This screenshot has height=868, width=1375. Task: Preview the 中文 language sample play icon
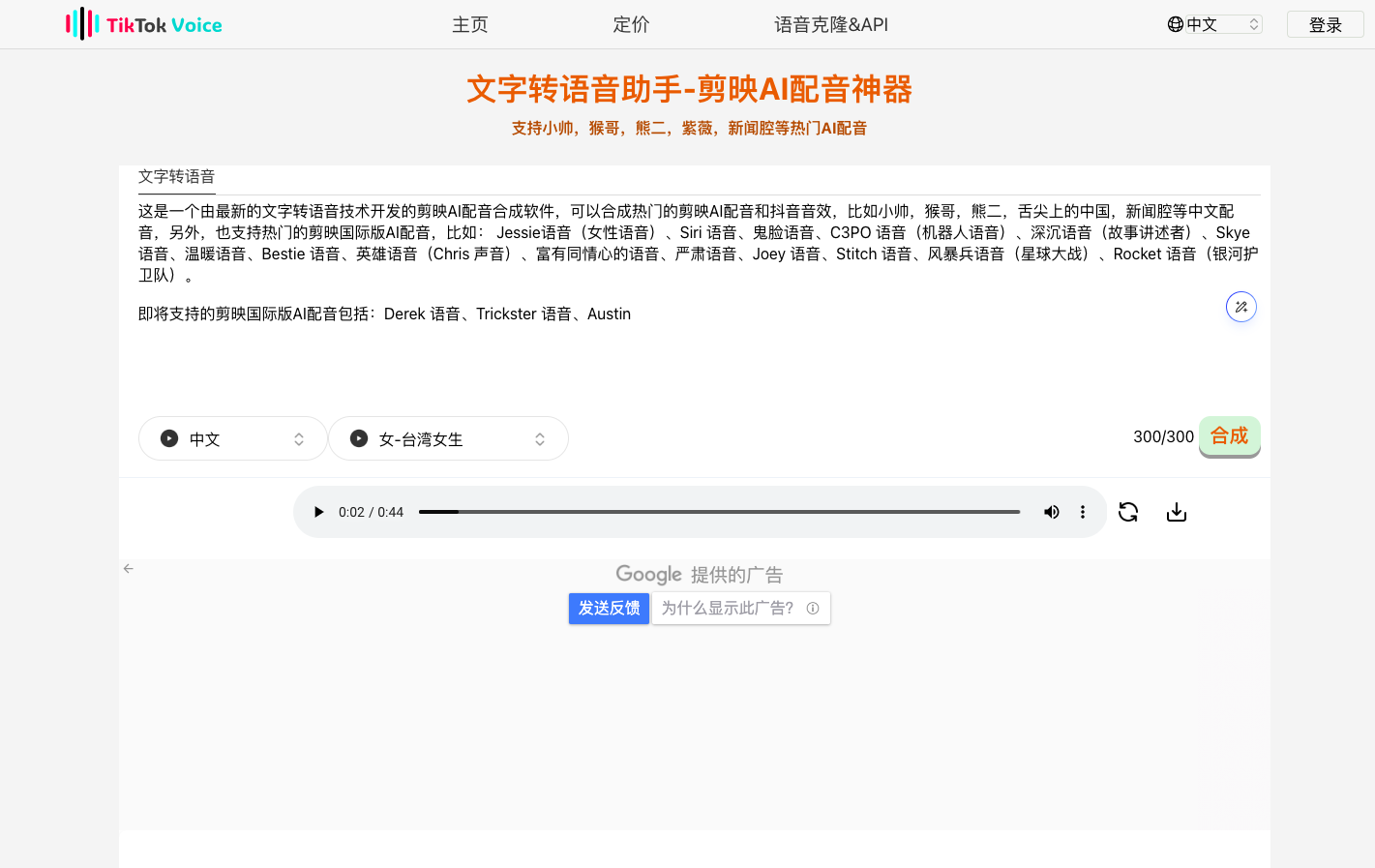pos(169,438)
